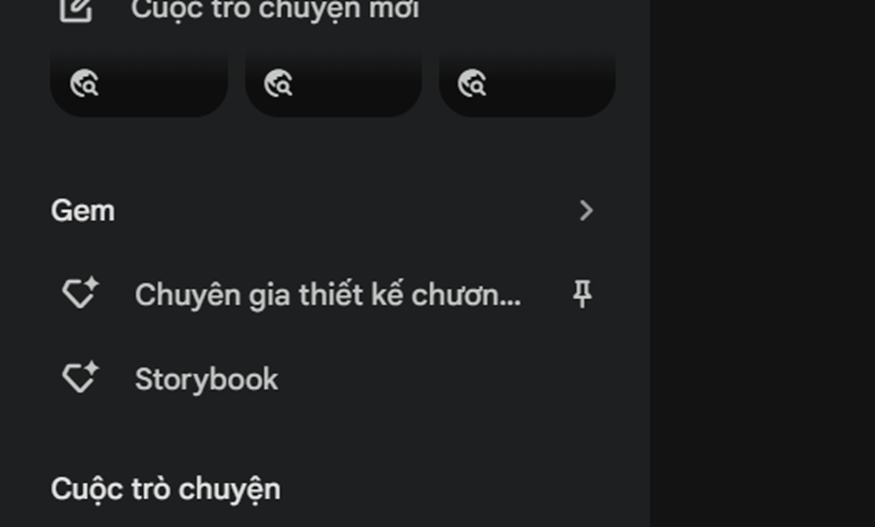
Task: Click the gem sparkle icon beside Storybook
Action: pyautogui.click(x=80, y=377)
